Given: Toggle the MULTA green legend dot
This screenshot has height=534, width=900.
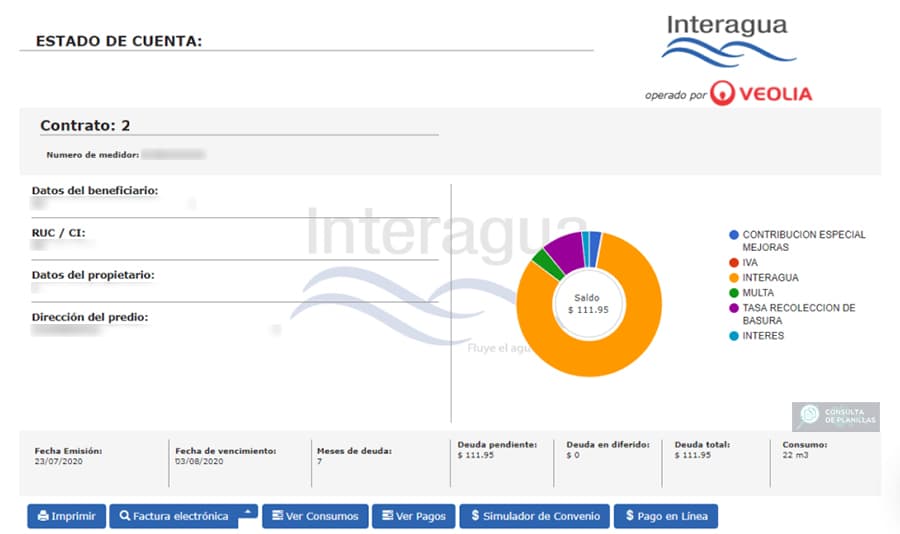Looking at the screenshot, I should pyautogui.click(x=734, y=293).
